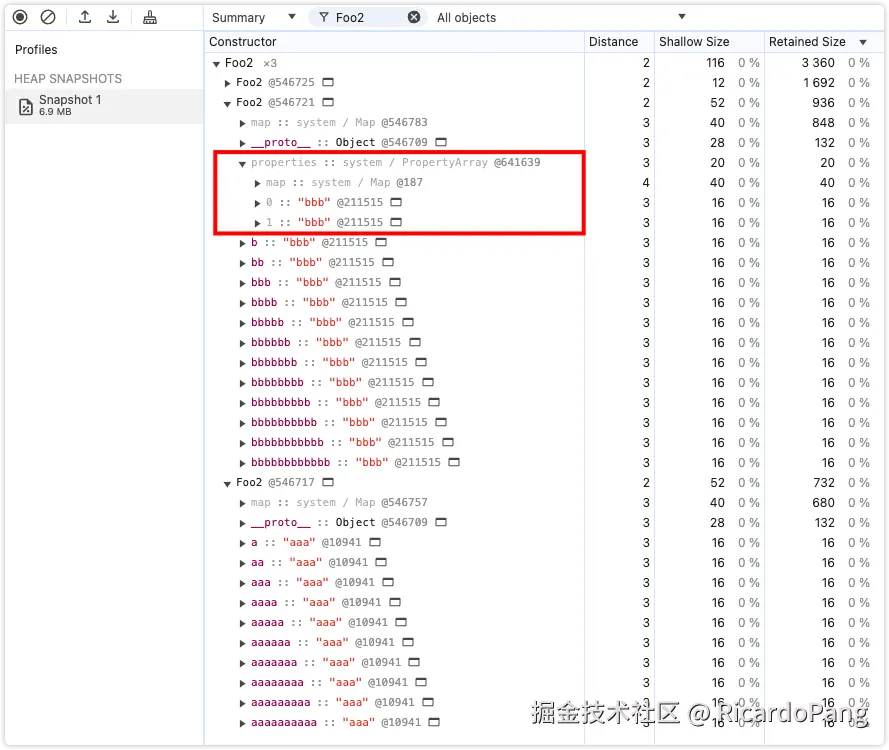Expand map system / Map @187
Screen dimensions: 889x750
[257, 183]
